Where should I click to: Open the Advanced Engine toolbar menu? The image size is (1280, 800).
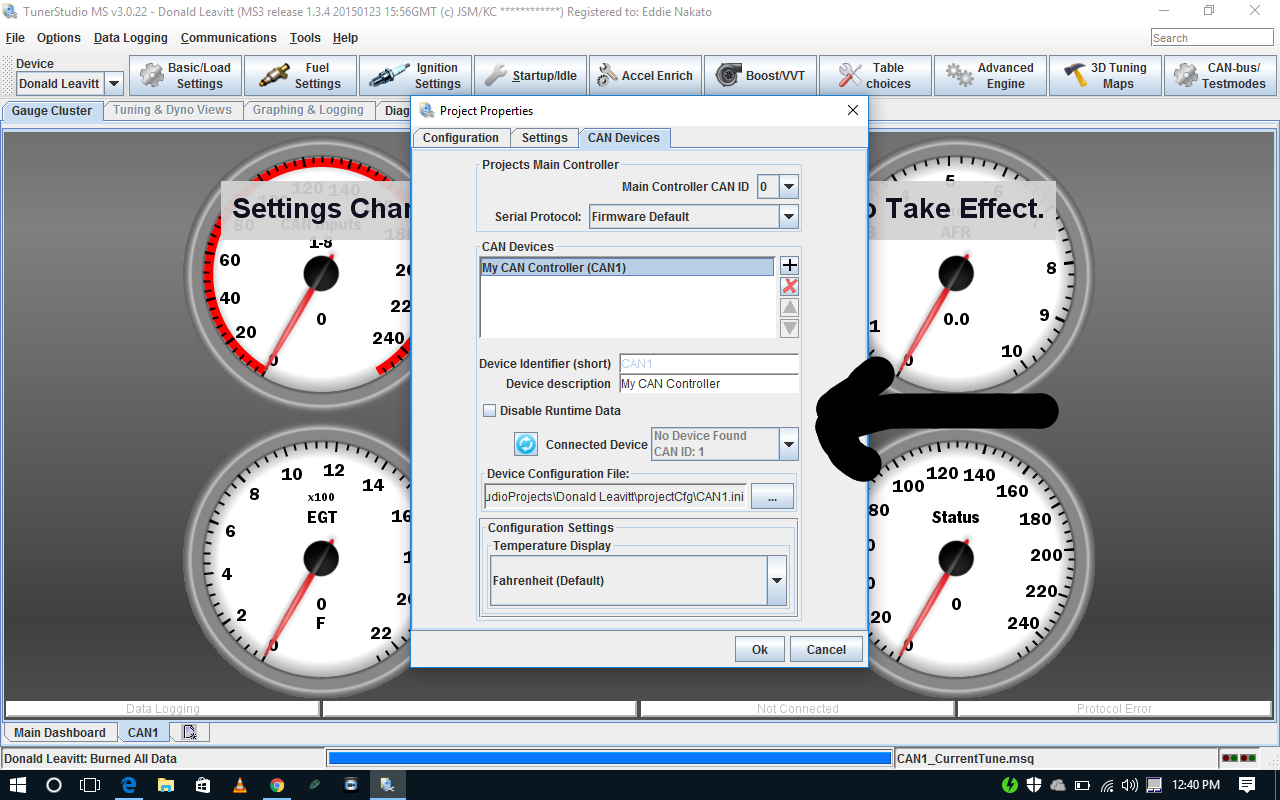pos(990,76)
